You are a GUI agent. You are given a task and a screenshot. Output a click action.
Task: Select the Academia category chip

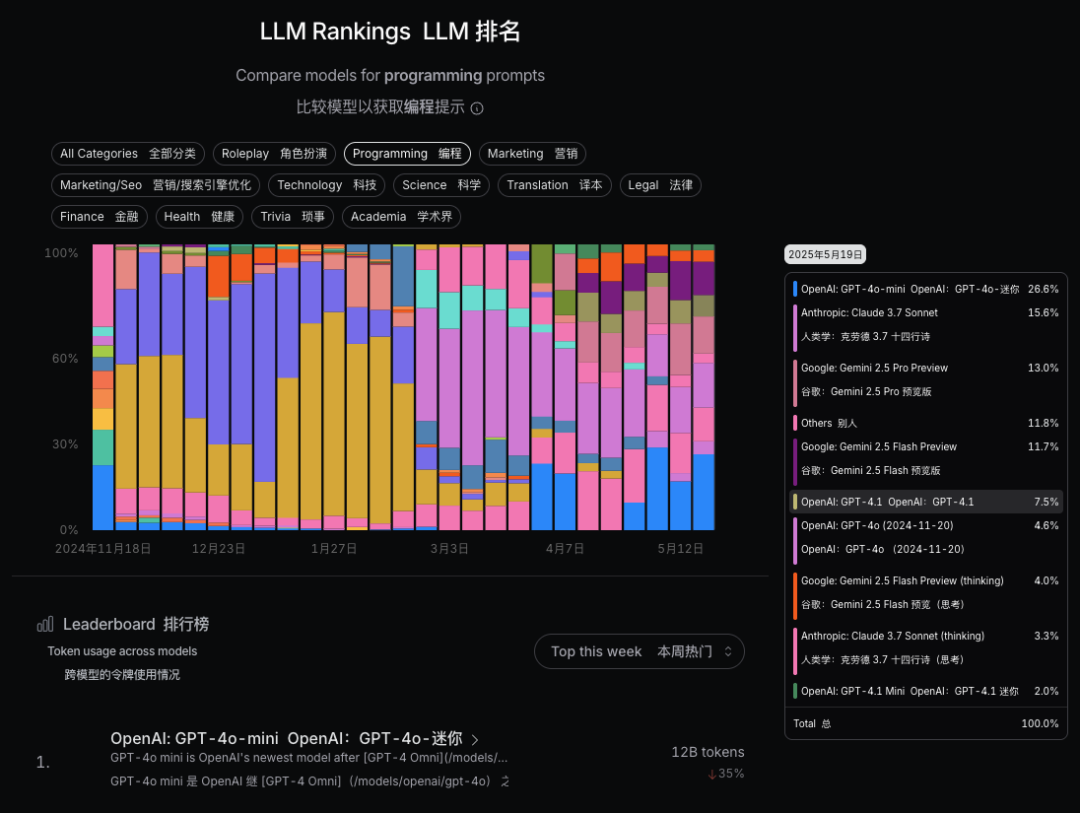coord(401,217)
